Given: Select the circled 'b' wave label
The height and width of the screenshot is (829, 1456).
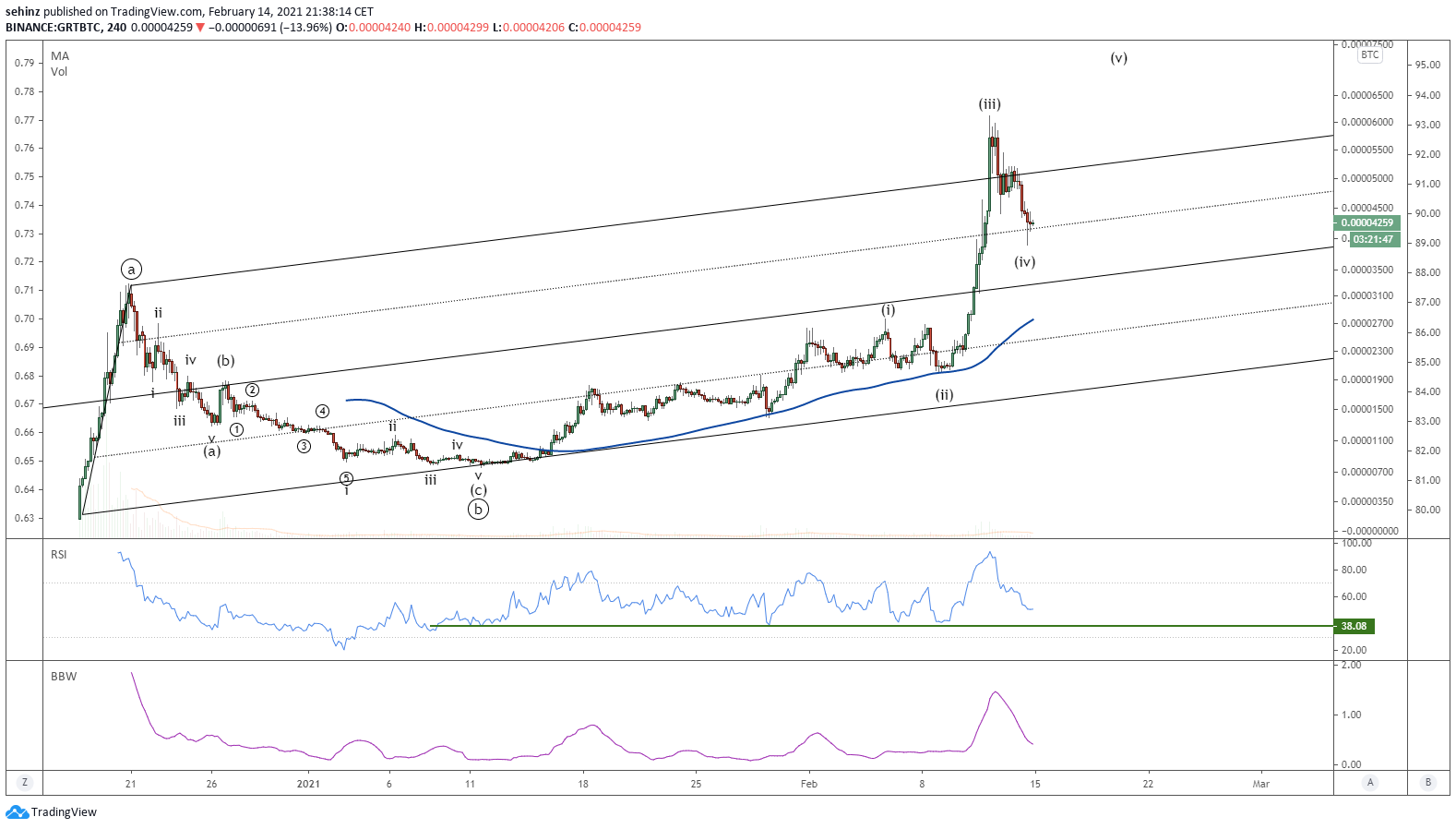Looking at the screenshot, I should (x=478, y=509).
